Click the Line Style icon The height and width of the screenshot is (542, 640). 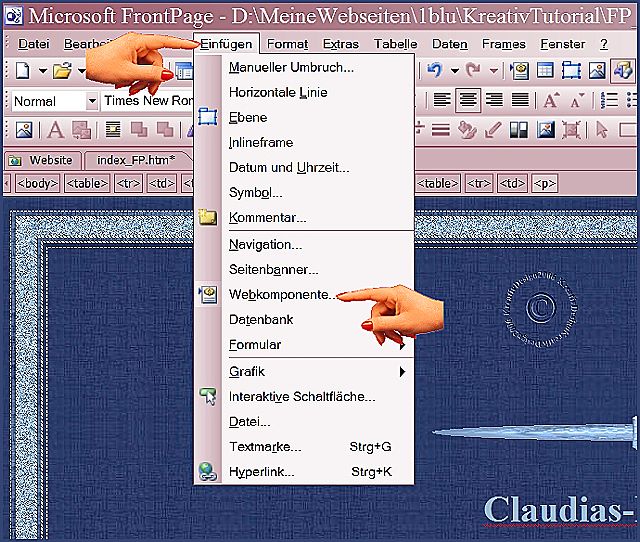441,130
